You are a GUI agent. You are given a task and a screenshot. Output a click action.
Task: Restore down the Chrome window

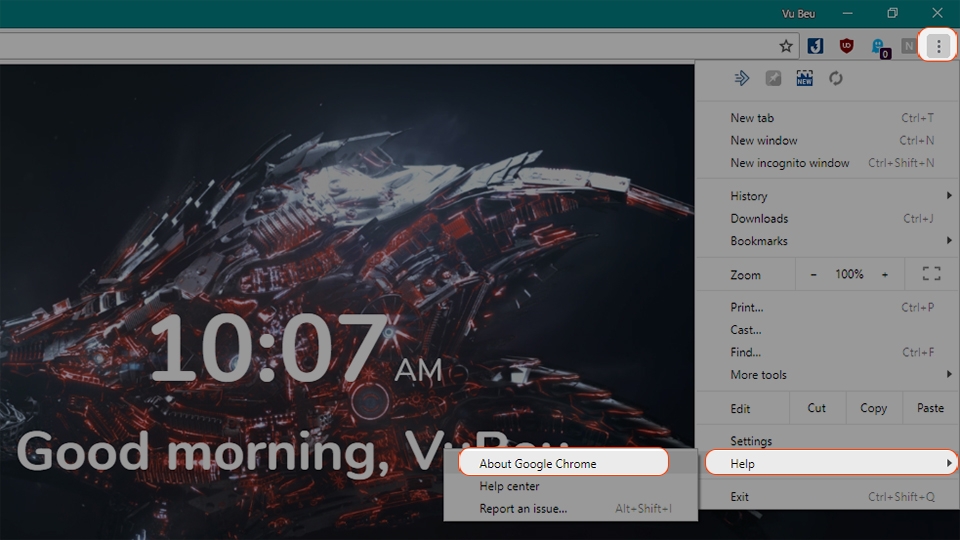pos(893,13)
